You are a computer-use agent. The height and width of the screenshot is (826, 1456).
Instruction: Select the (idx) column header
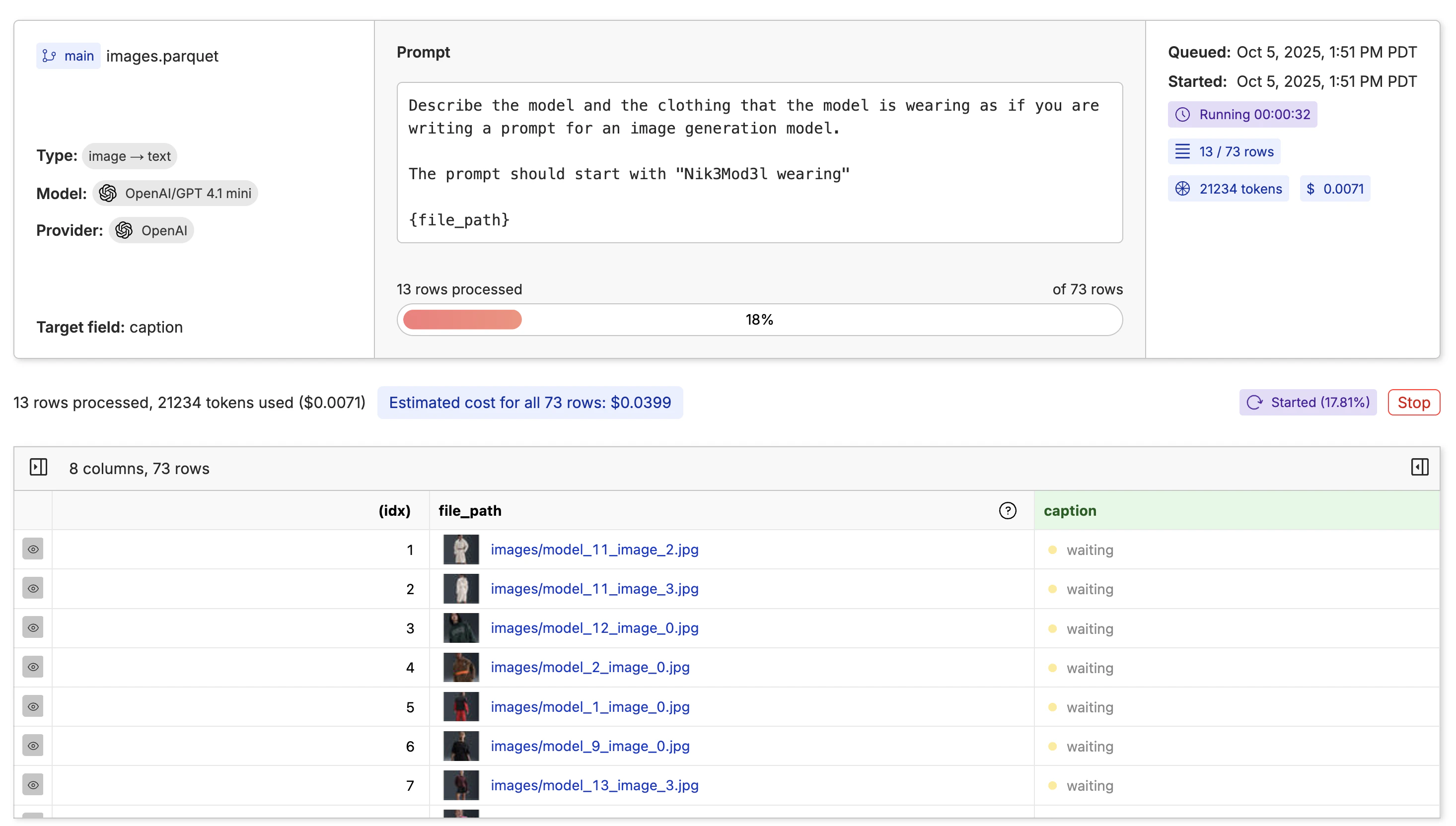click(x=395, y=511)
